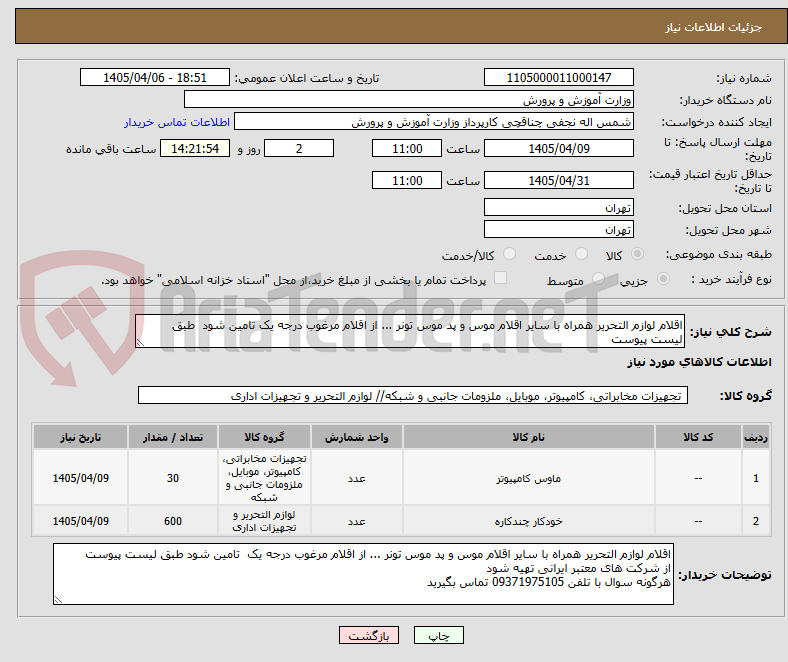Click the تعداد / مقدار column header
The height and width of the screenshot is (662, 788).
pos(173,437)
